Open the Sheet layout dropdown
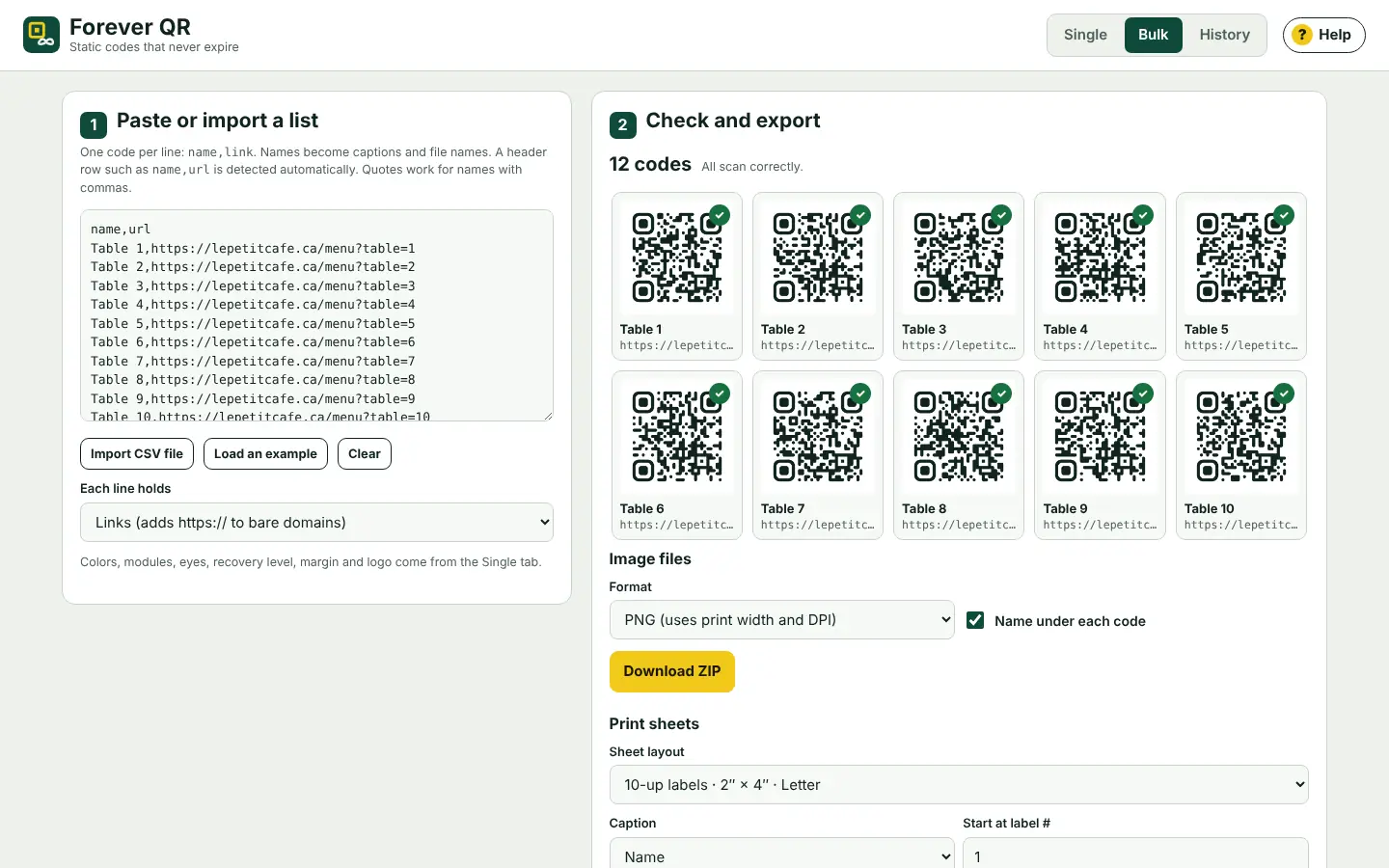The width and height of the screenshot is (1389, 868). (x=959, y=785)
